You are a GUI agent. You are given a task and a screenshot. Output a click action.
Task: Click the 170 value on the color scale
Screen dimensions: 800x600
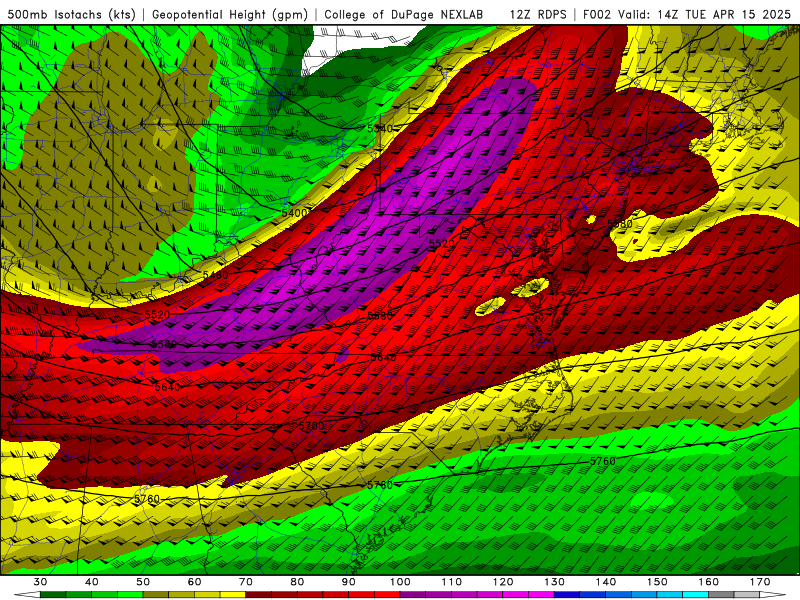coord(760,582)
